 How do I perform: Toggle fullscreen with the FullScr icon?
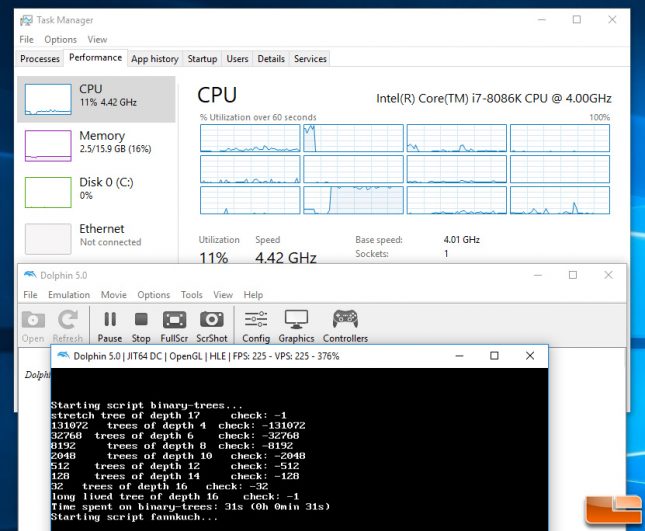coord(174,320)
